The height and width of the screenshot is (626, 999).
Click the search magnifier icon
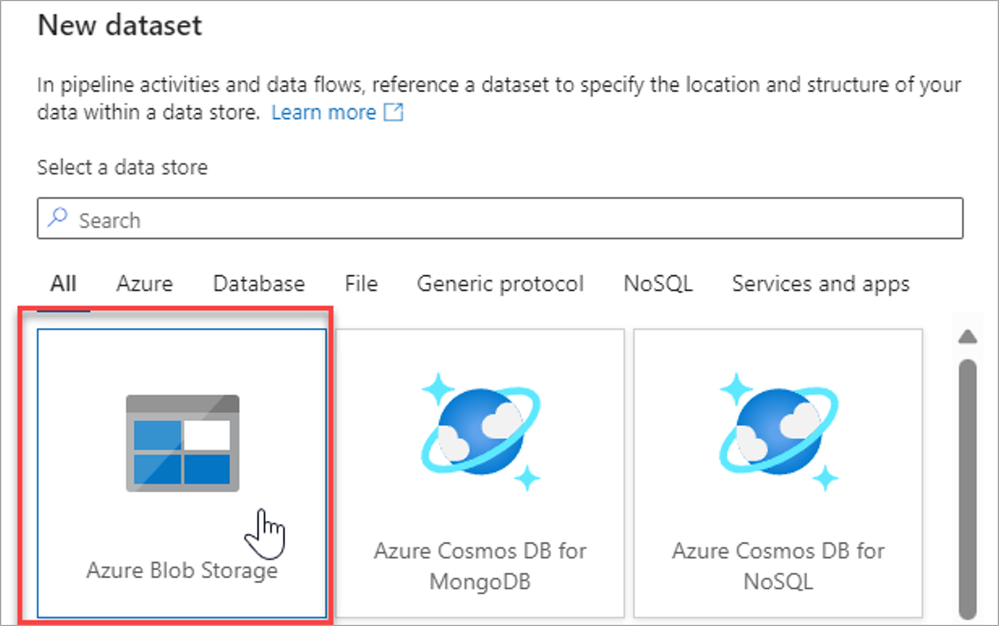coord(59,219)
